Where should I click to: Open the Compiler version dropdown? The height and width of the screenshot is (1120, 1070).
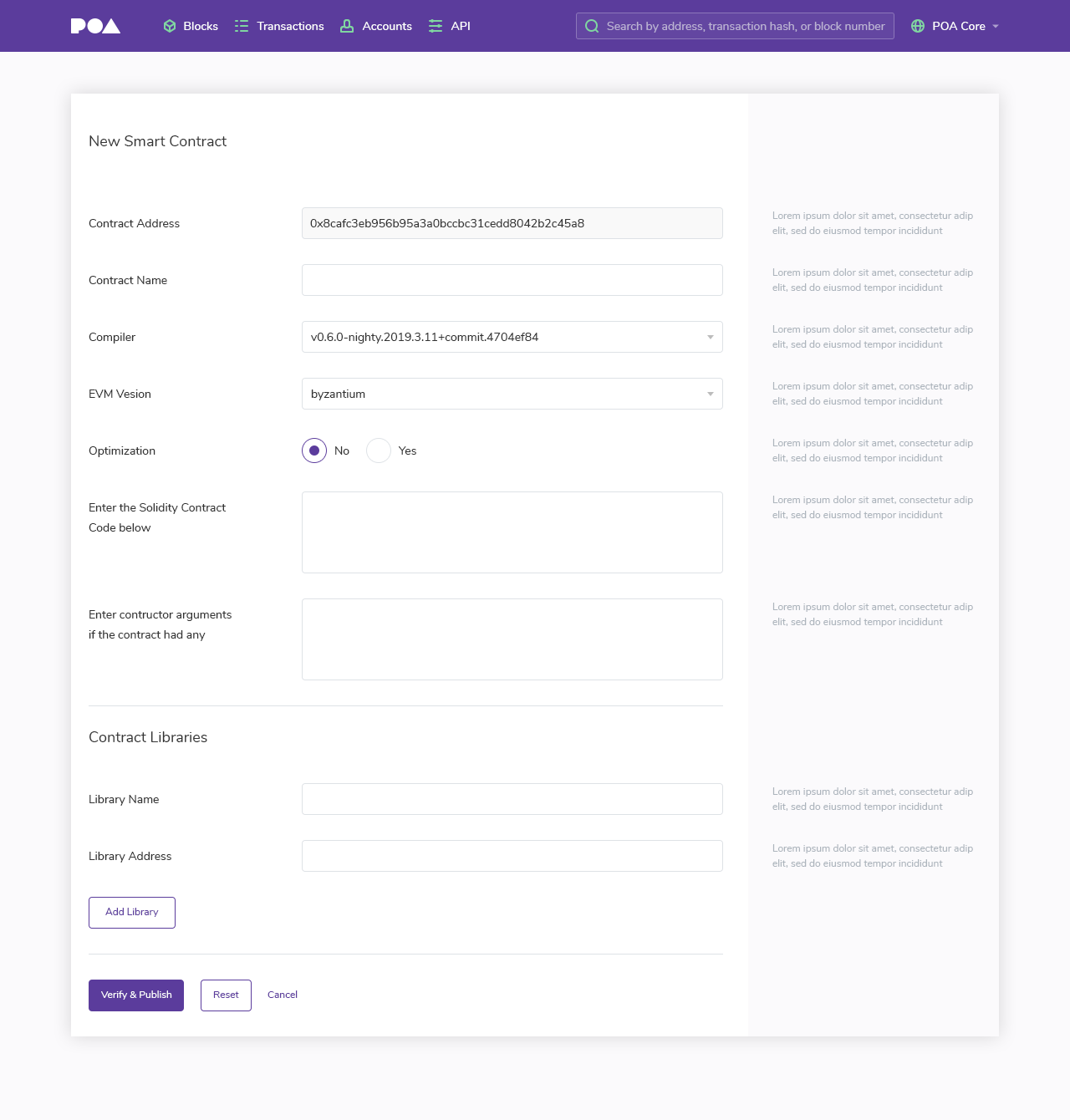(512, 337)
